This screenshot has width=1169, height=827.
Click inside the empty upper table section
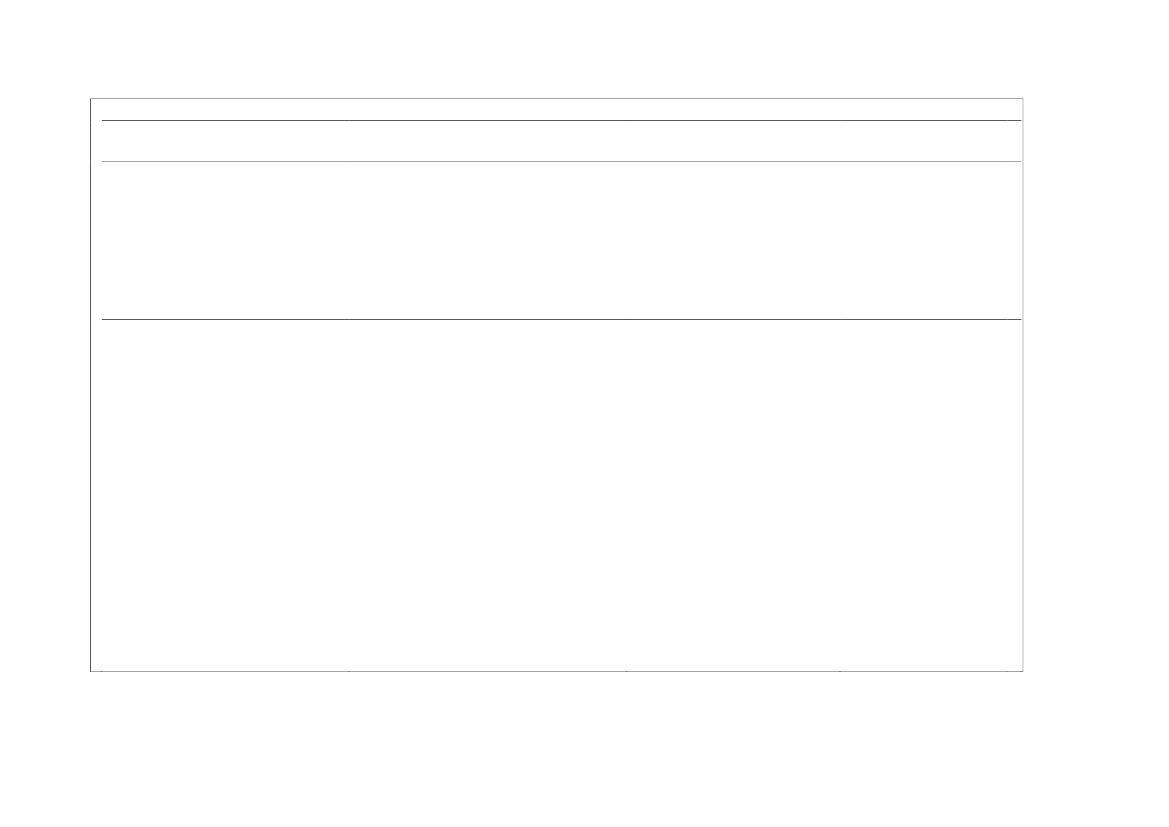(x=560, y=240)
